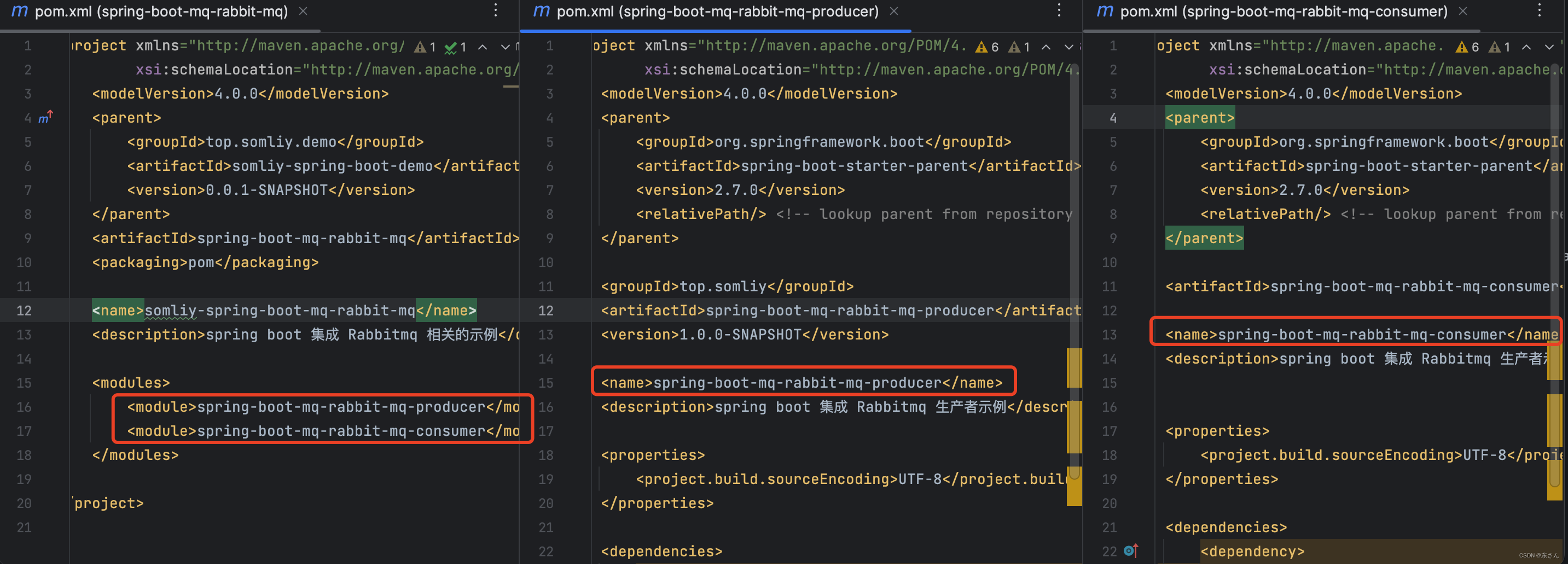Click the dependency tag on consumer line 22
This screenshot has width=1568, height=564.
tap(1252, 552)
